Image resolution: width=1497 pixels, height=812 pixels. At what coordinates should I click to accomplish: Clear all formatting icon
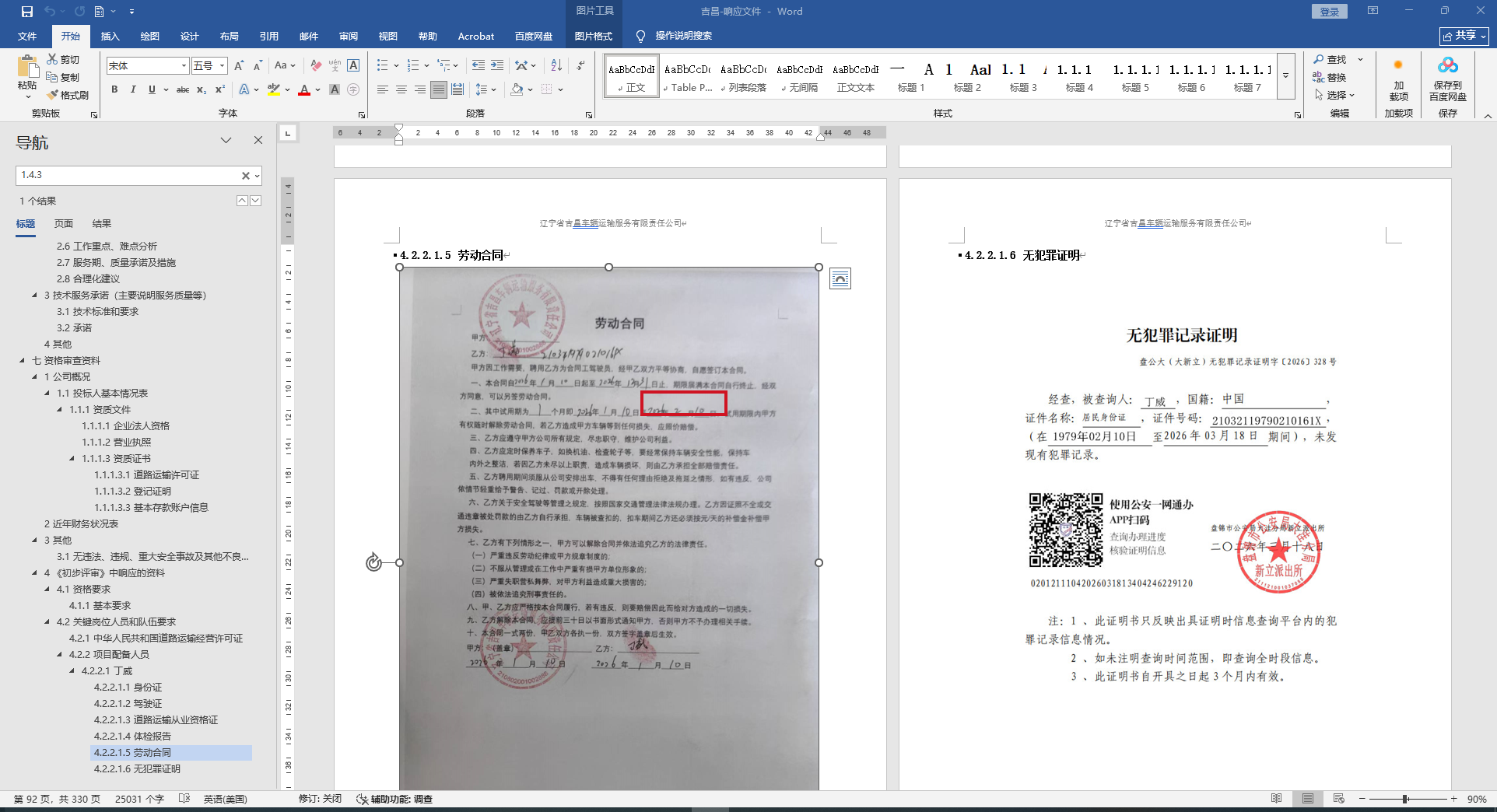316,65
